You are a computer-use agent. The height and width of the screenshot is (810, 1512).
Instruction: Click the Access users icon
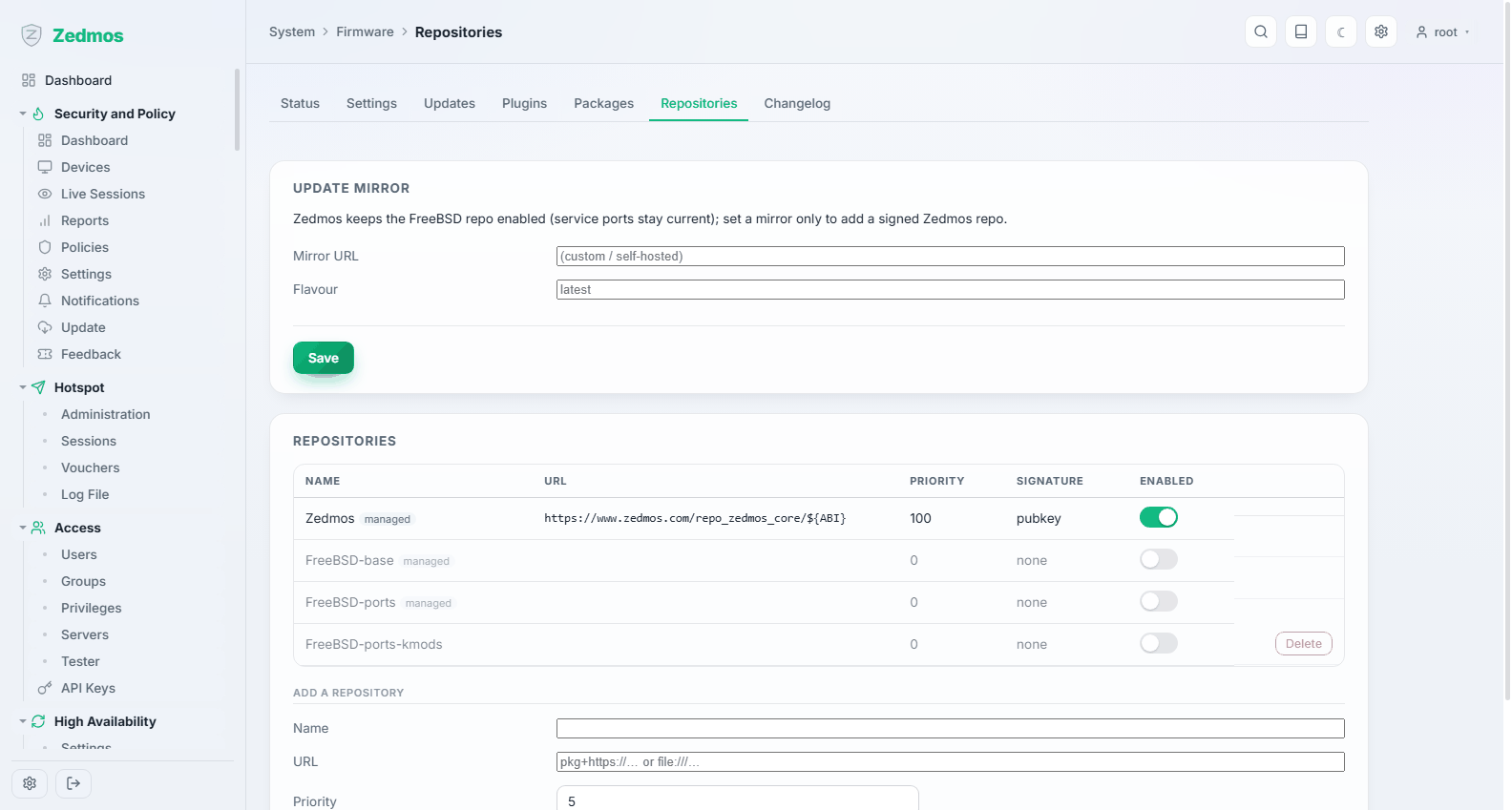(x=38, y=528)
